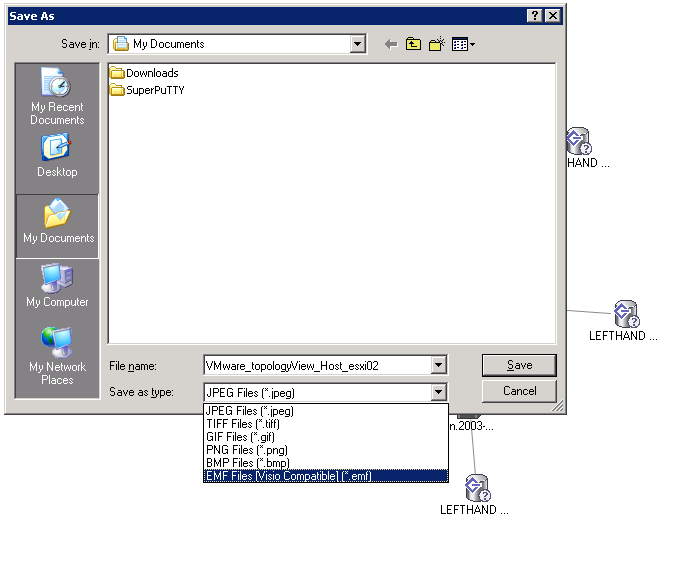This screenshot has width=689, height=570.
Task: Choose PNG Files (*.png) format
Action: click(x=246, y=450)
